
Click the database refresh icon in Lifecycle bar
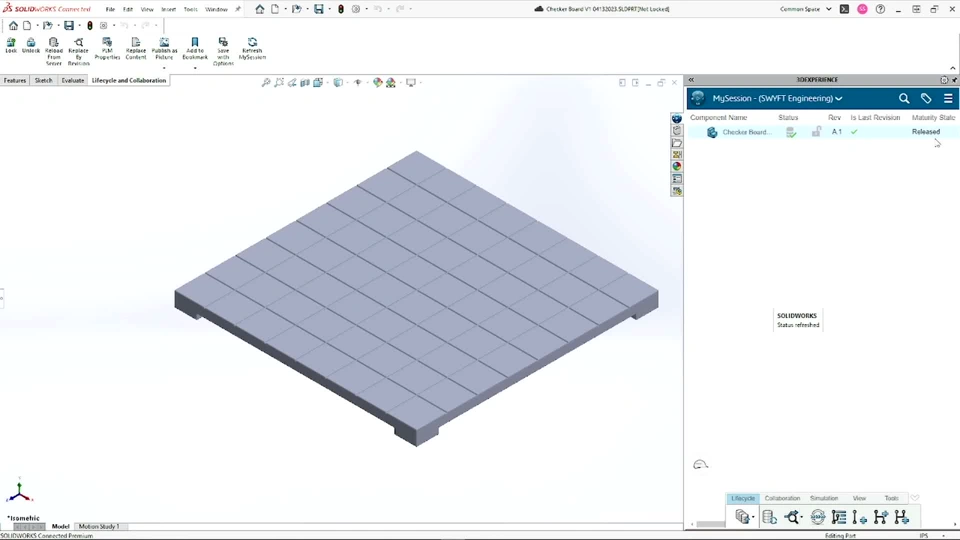[x=770, y=517]
